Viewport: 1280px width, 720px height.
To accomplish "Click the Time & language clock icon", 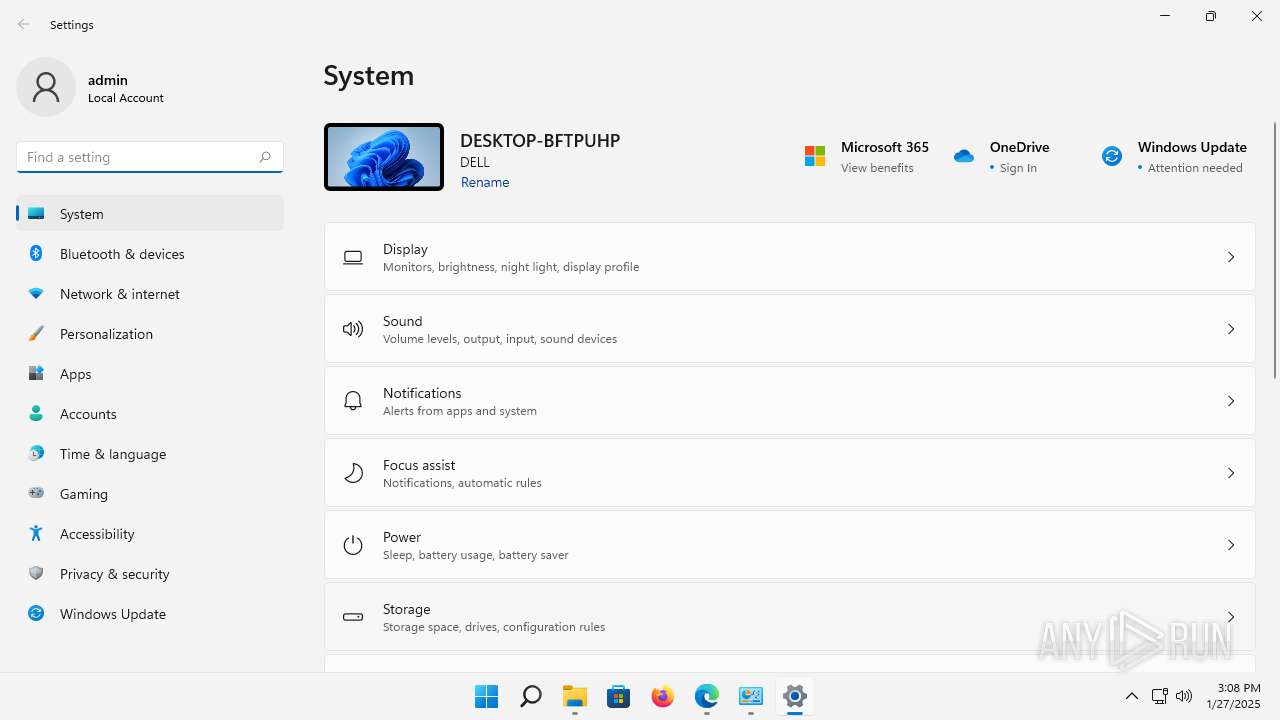I will (x=36, y=454).
